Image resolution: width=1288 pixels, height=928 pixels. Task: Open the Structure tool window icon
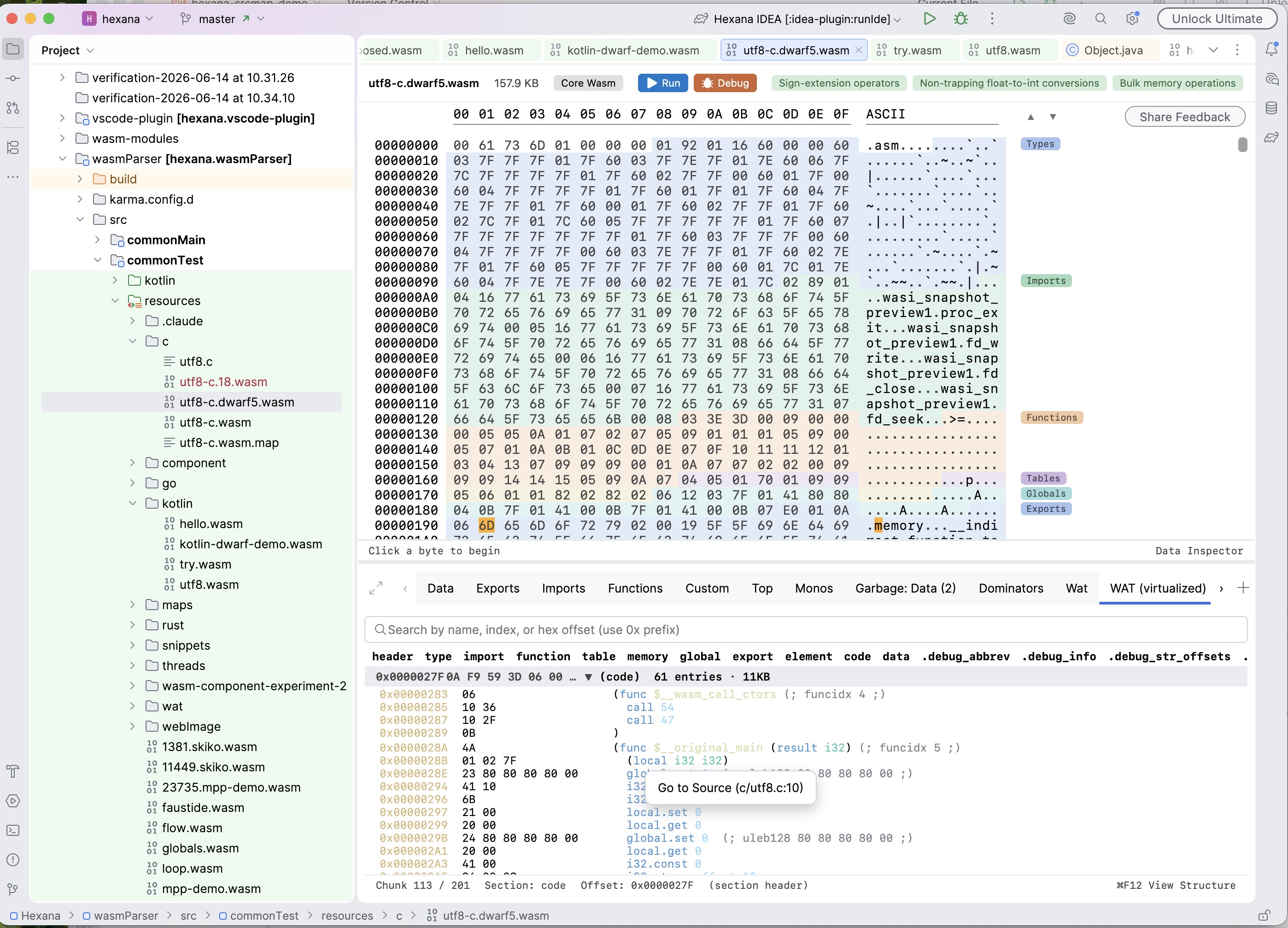(13, 147)
